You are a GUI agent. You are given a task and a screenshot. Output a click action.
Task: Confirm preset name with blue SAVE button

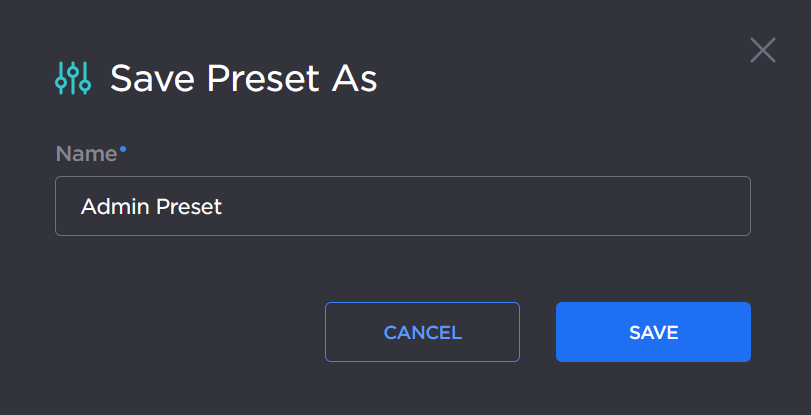coord(653,332)
